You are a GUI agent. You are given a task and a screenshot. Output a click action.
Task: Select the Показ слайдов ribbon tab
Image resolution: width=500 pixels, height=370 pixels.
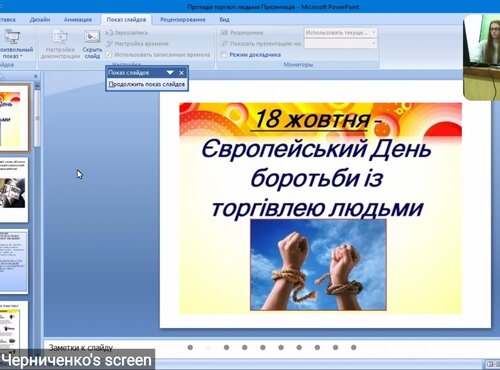(126, 20)
